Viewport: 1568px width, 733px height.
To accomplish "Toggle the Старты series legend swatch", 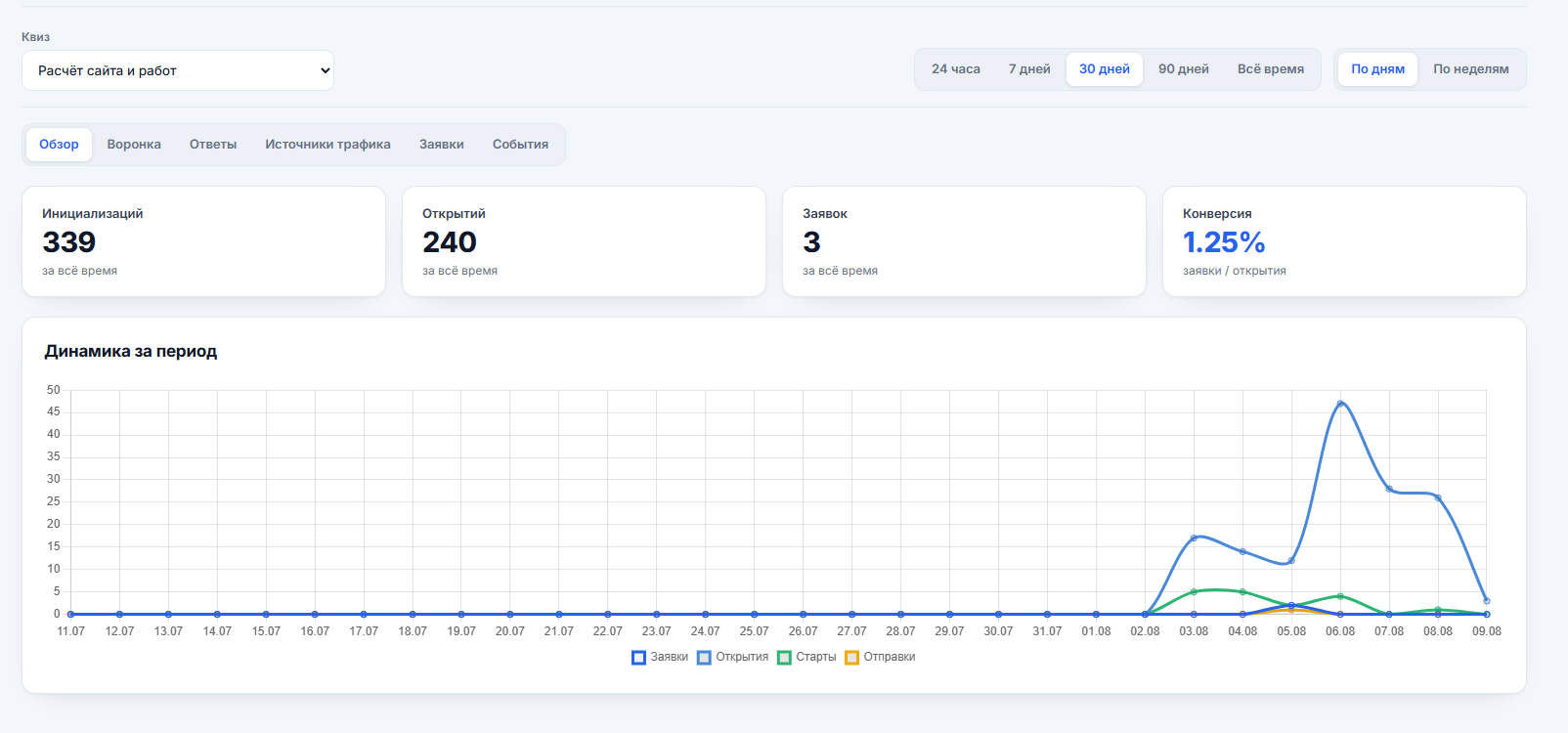I will pos(784,658).
